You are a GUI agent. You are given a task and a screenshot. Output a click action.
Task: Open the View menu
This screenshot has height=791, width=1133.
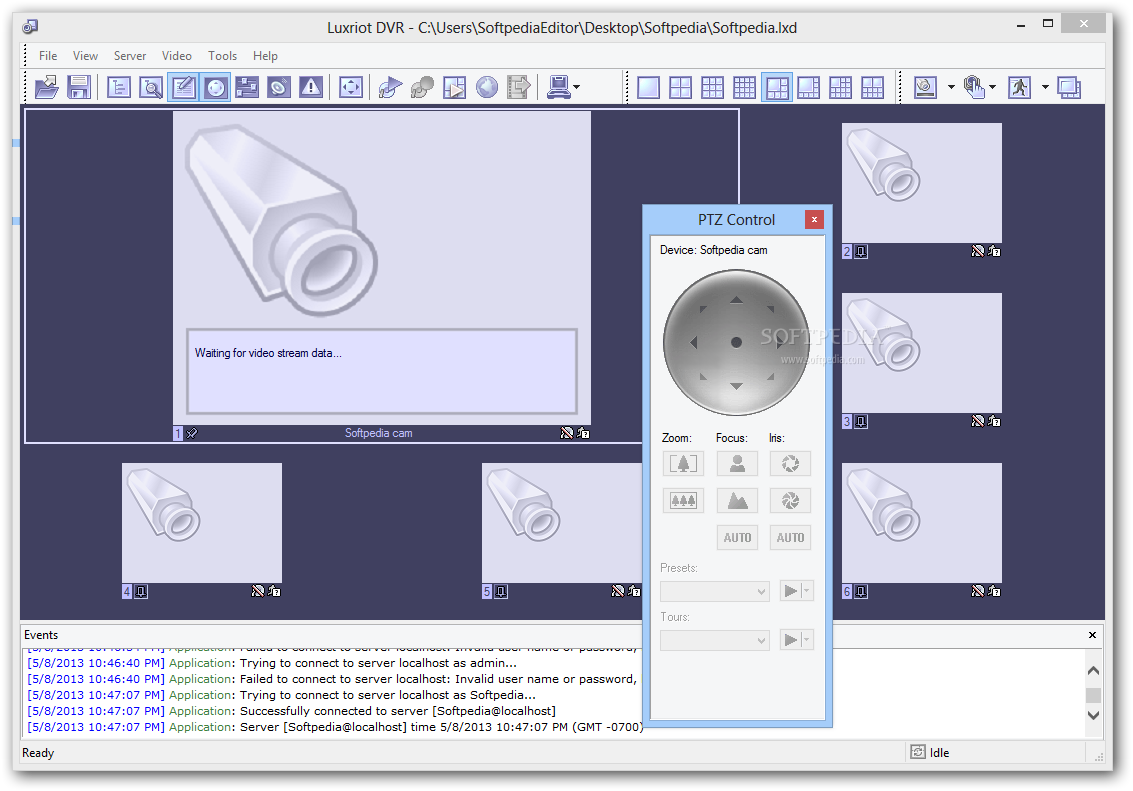[85, 56]
